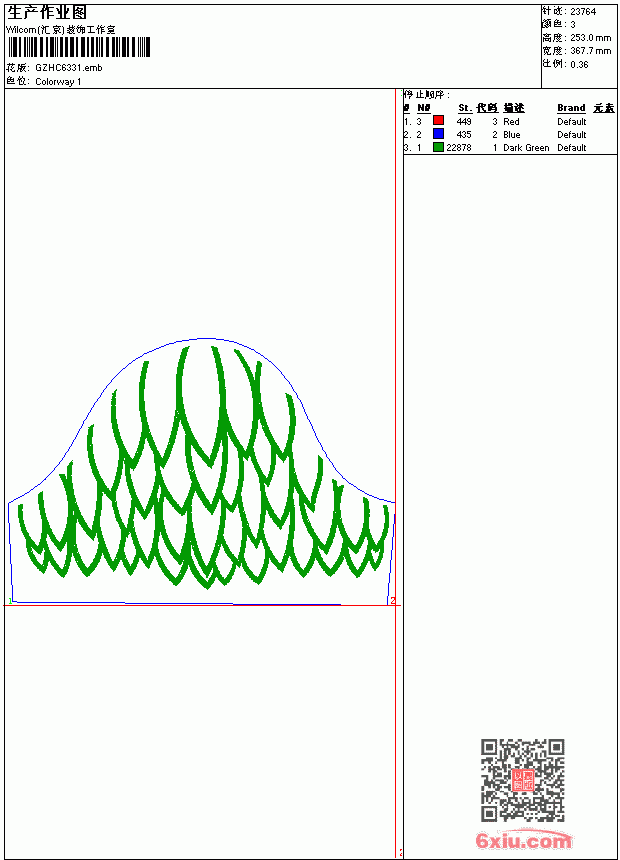620x860 pixels.
Task: Click the height value 253.0 mm
Action: click(x=590, y=38)
